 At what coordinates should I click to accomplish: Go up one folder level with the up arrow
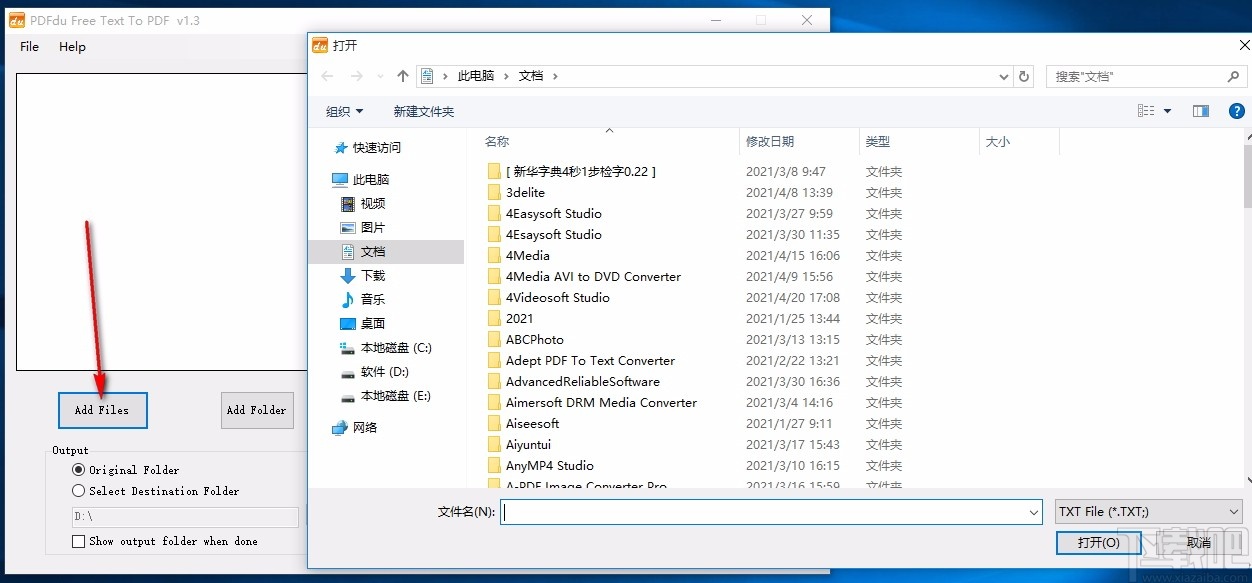(402, 75)
